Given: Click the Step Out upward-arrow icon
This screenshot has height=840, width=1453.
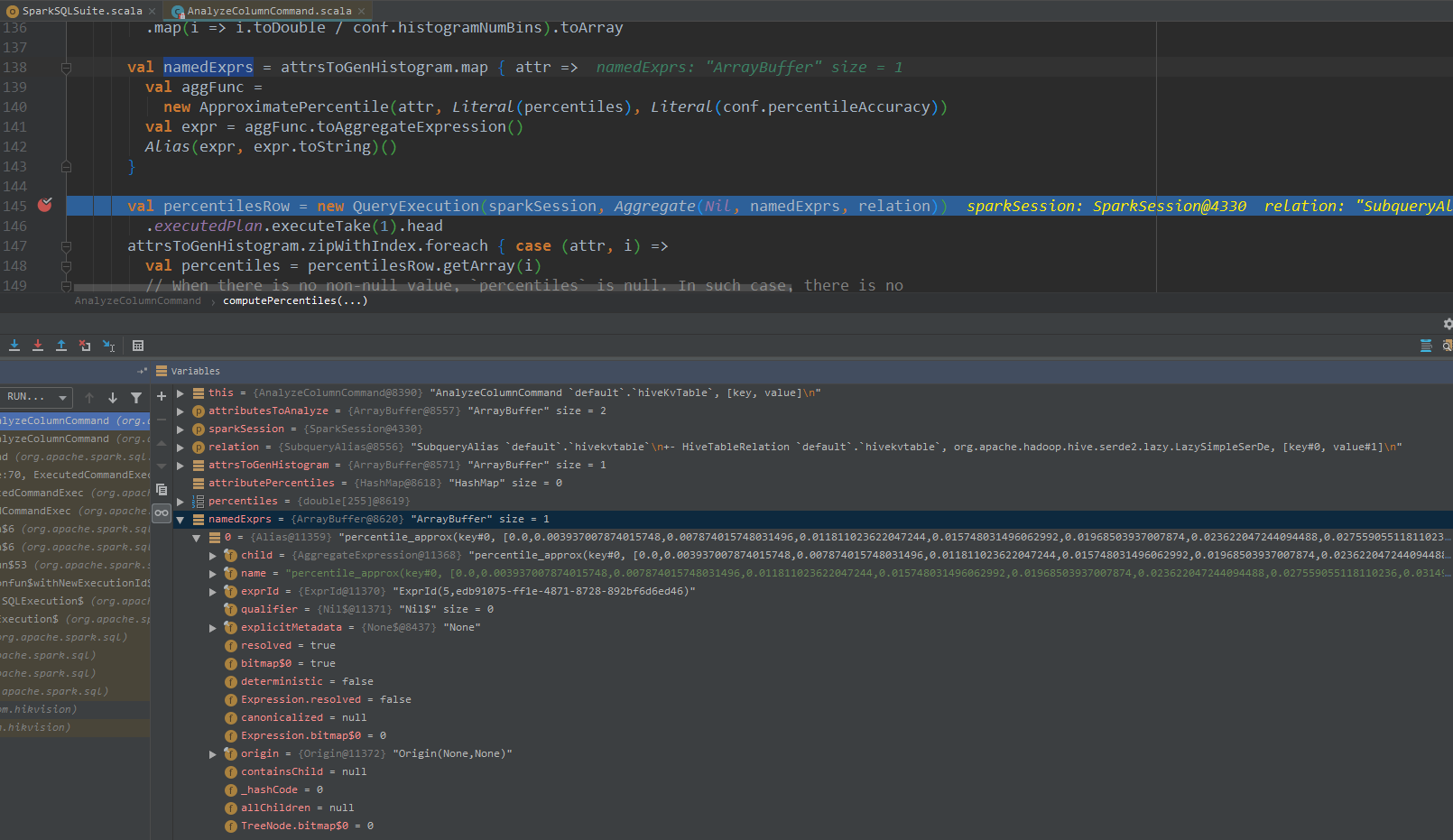Looking at the screenshot, I should (x=61, y=346).
